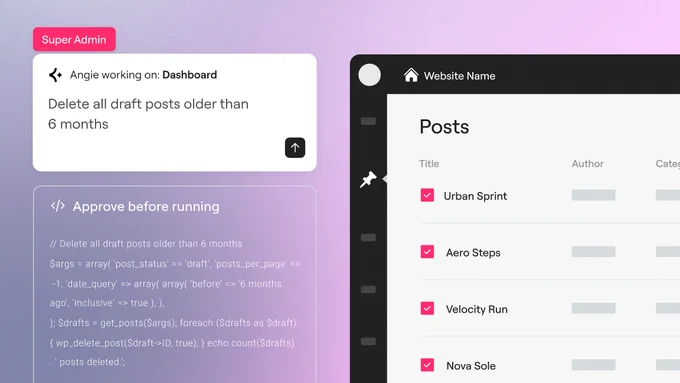Click the code brackets icon
This screenshot has width=680, height=383.
click(58, 206)
